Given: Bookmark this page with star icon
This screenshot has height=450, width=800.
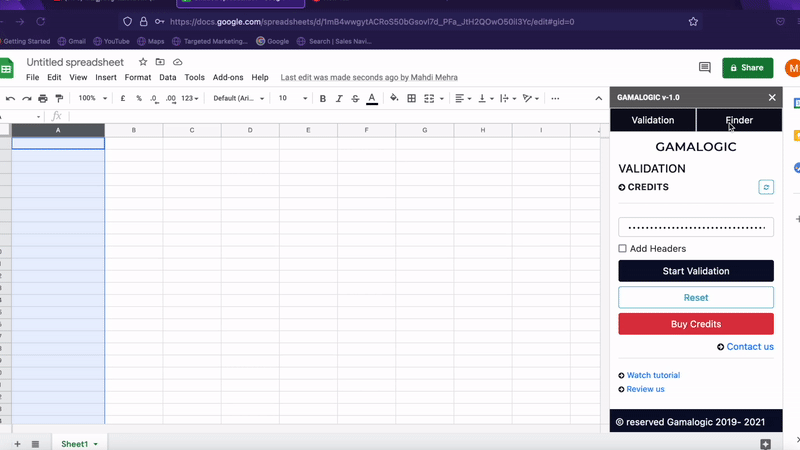Looking at the screenshot, I should 693,21.
